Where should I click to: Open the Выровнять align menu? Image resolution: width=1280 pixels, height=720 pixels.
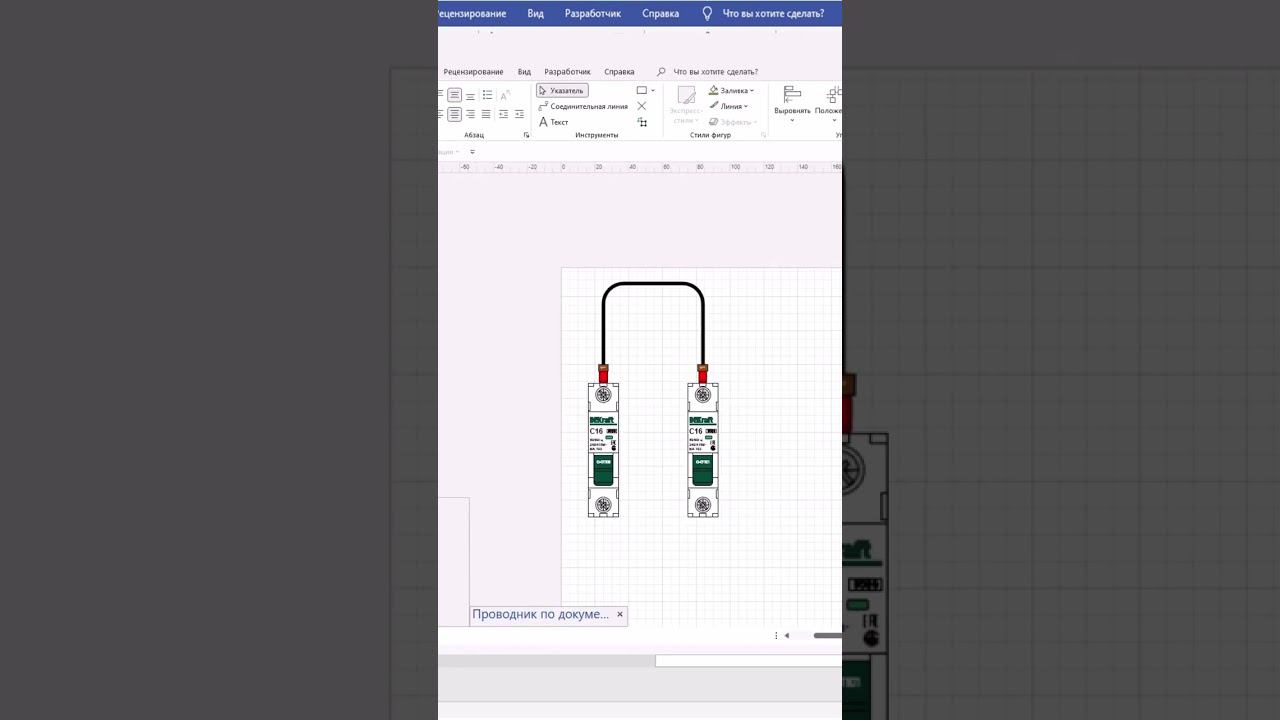point(792,105)
